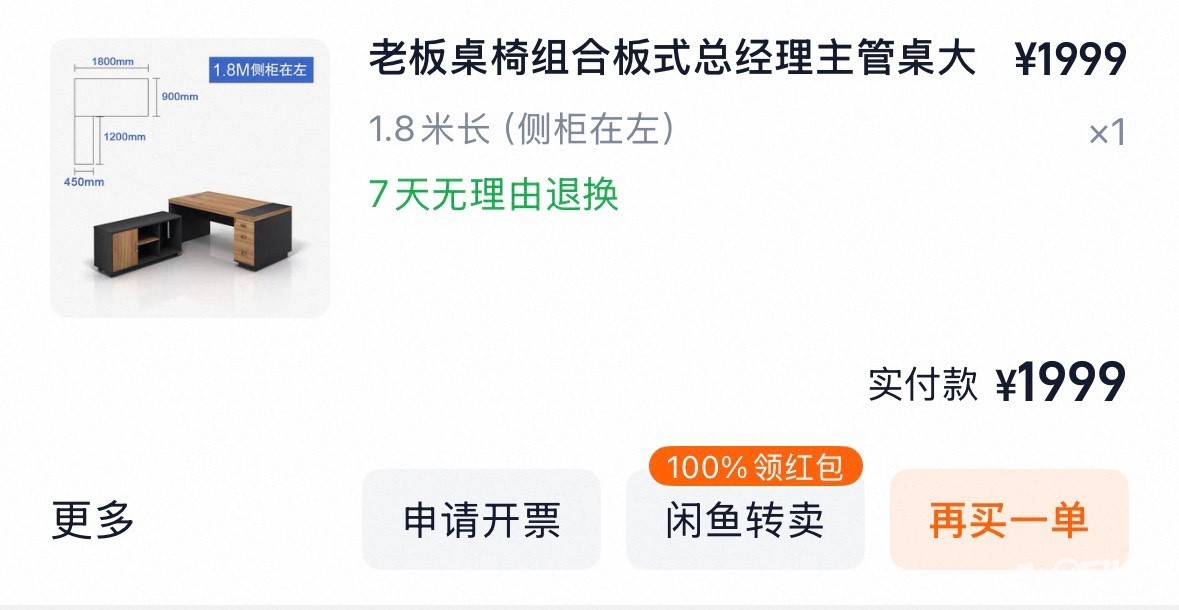This screenshot has height=610, width=1179.
Task: Tap the 1.8M侧柜在左 blue tag on image
Action: pyautogui.click(x=259, y=70)
